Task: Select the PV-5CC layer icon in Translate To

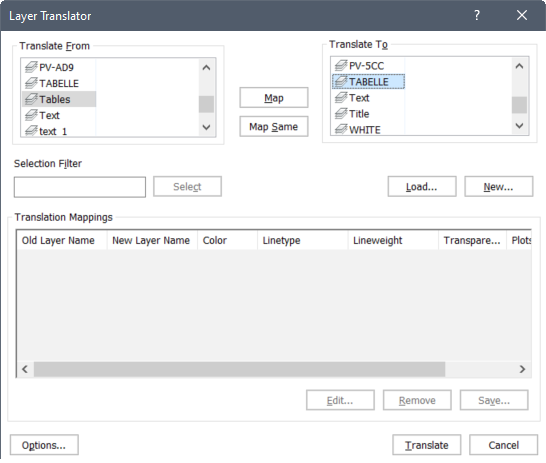Action: pos(341,65)
